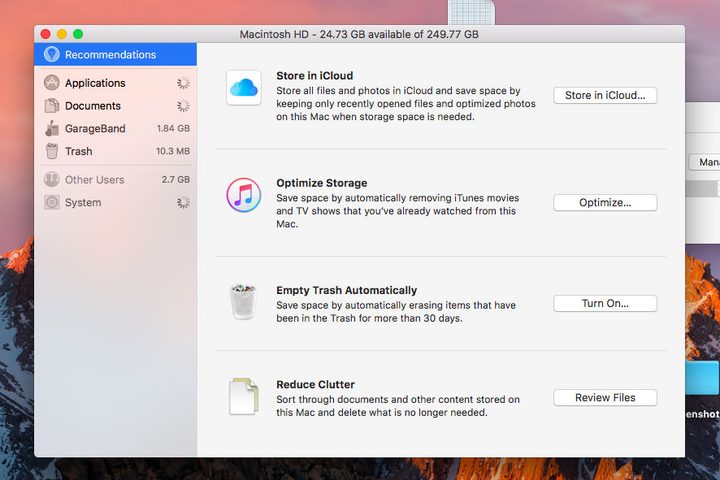Screen dimensions: 720x480
Task: Click the Optimize... button
Action: (x=605, y=203)
